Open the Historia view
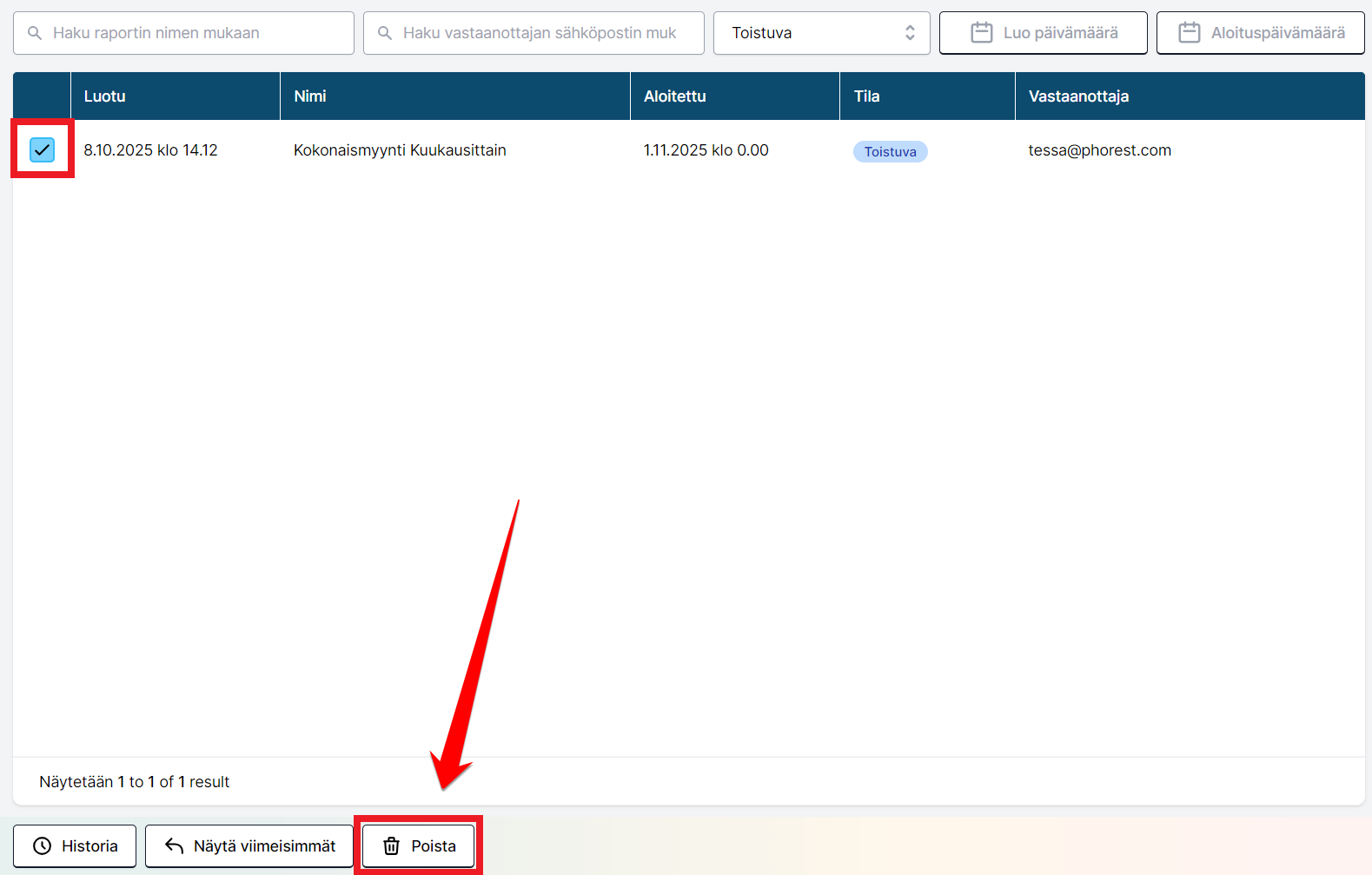The width and height of the screenshot is (1372, 875). point(75,846)
